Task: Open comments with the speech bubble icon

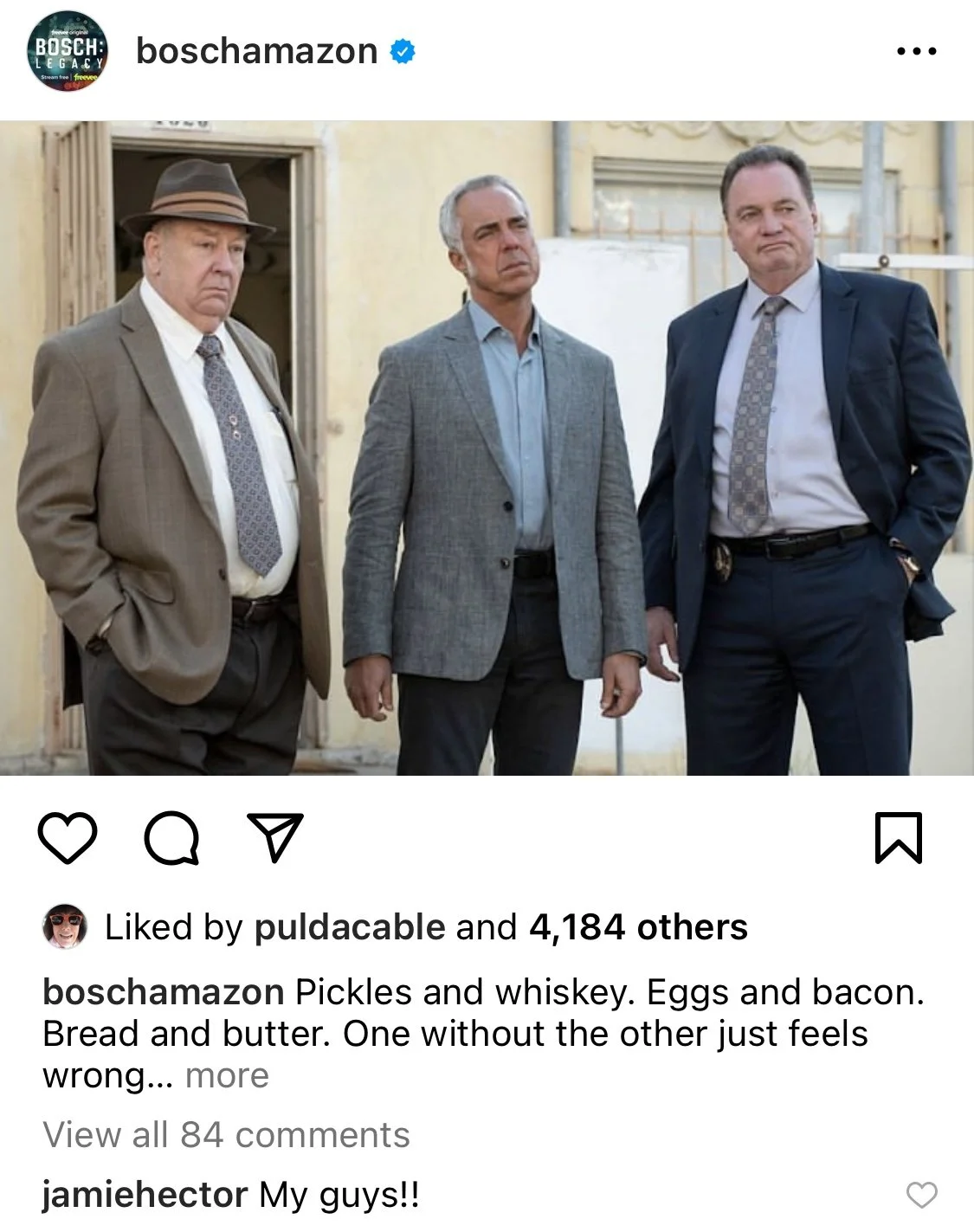Action: coord(171,838)
